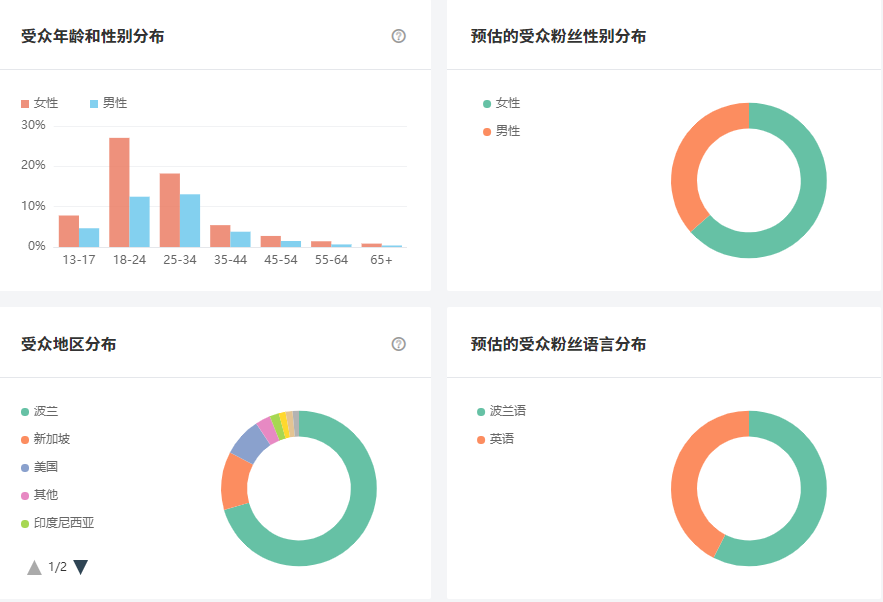
Task: Toggle the 新加坡 region in the legend
Action: click(x=24, y=439)
